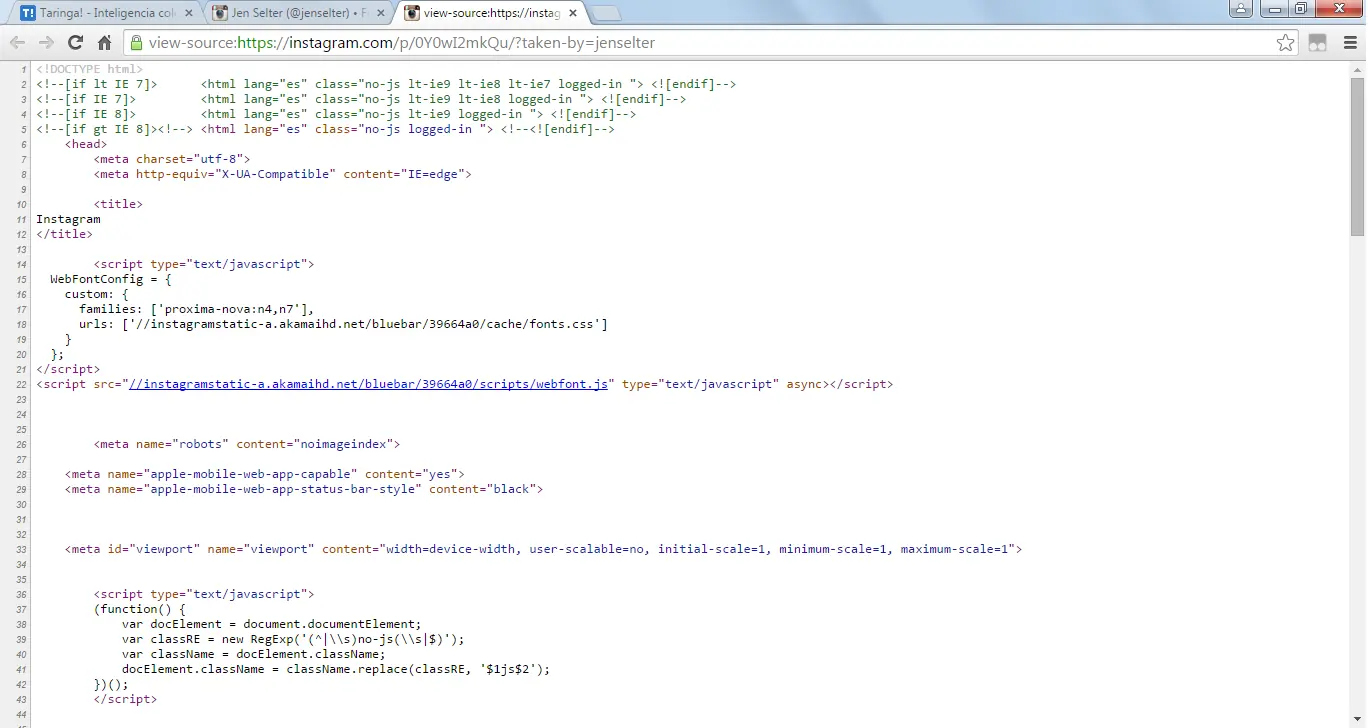Bookmark this page with the star
The height and width of the screenshot is (728, 1368).
(x=1286, y=43)
